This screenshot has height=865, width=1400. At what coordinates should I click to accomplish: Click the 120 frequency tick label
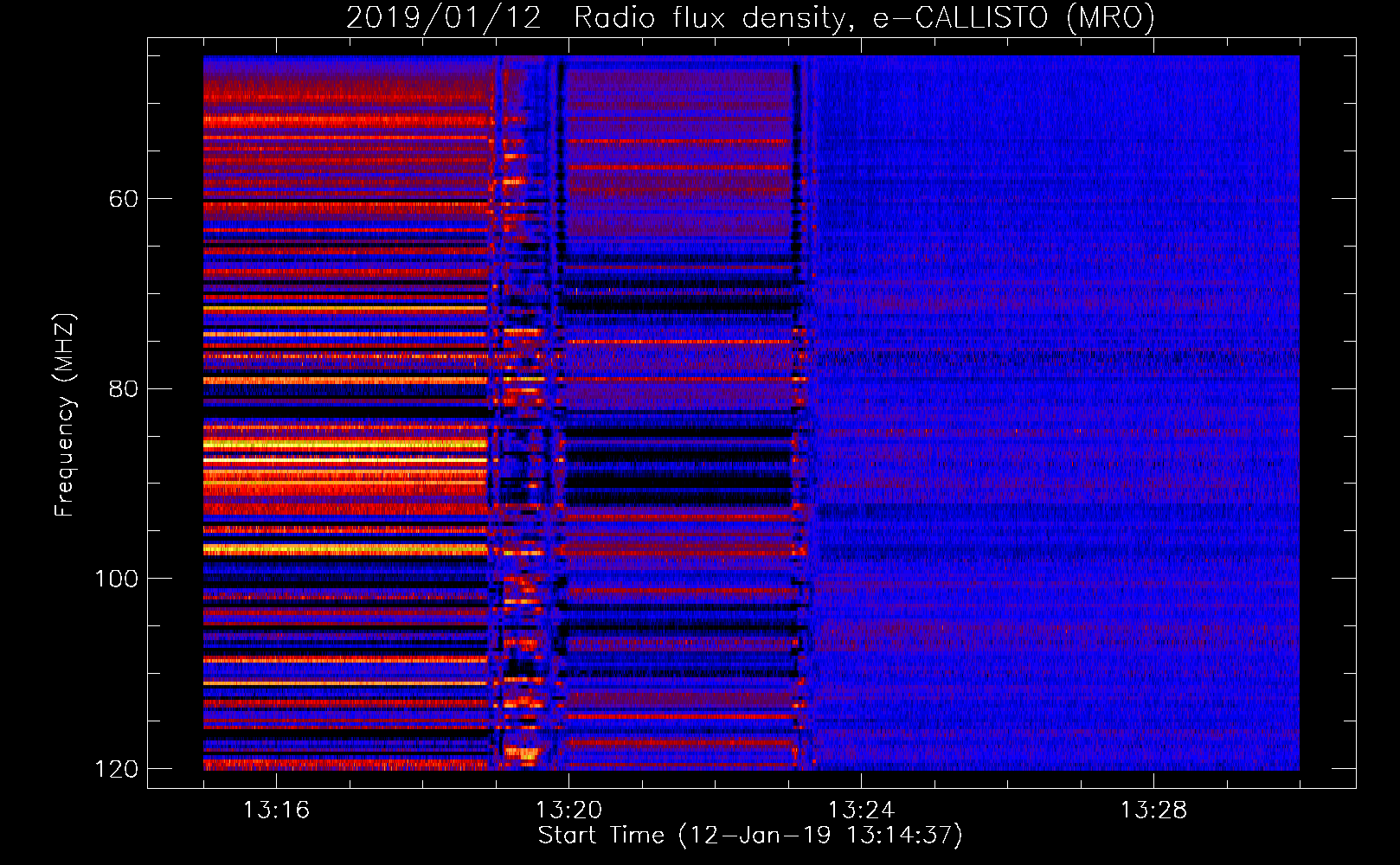coord(117,769)
